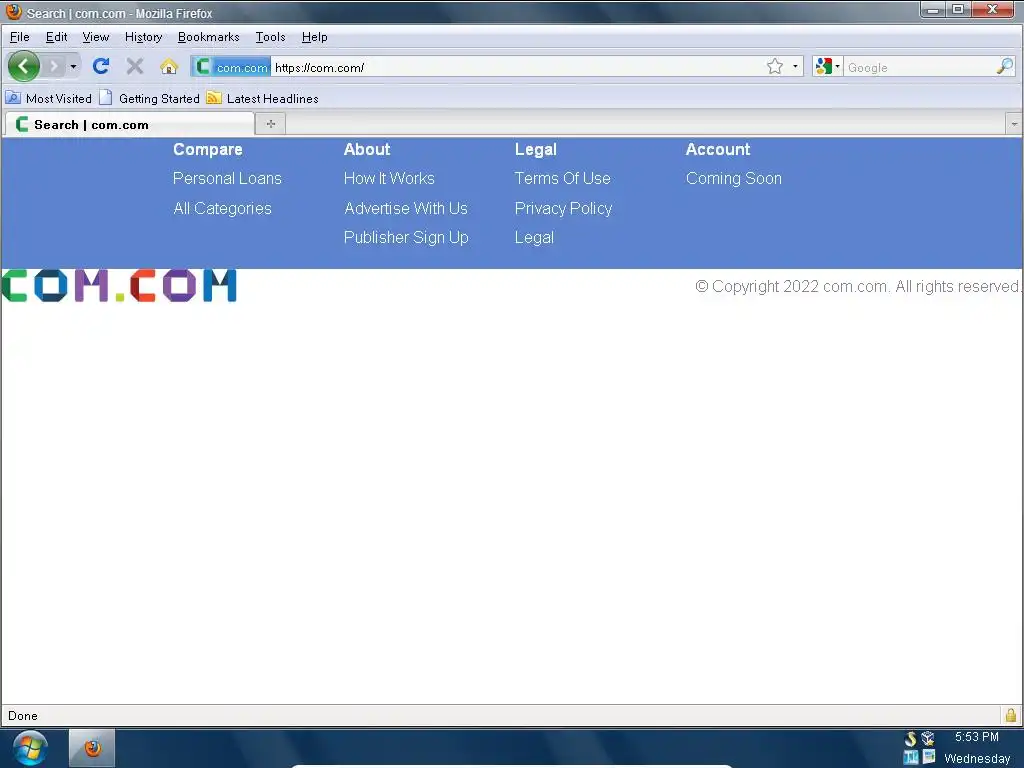Open a new tab with the plus button
The height and width of the screenshot is (768, 1024).
point(270,123)
